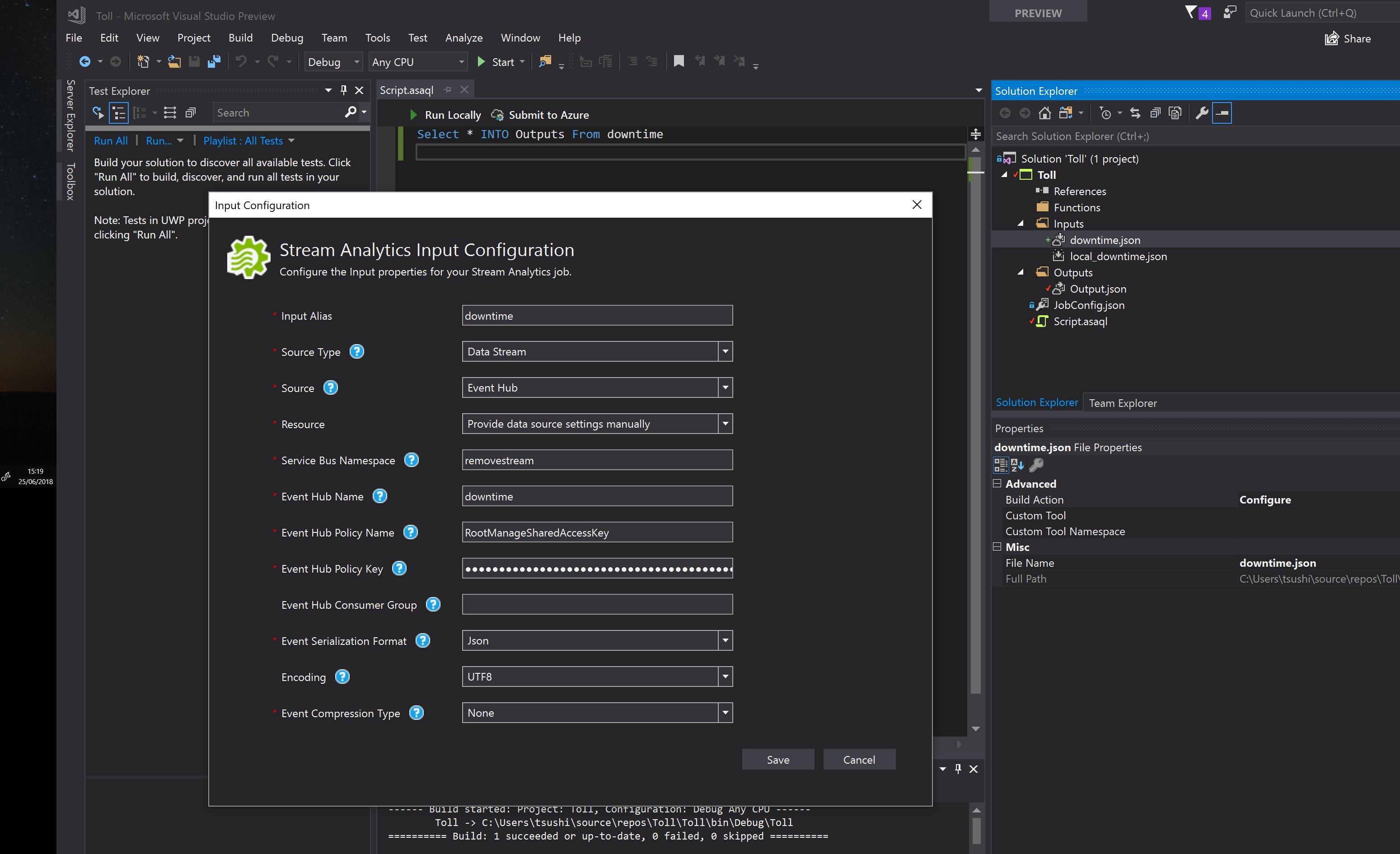This screenshot has width=1400, height=854.
Task: Click the Run All link in Test Explorer
Action: (111, 140)
